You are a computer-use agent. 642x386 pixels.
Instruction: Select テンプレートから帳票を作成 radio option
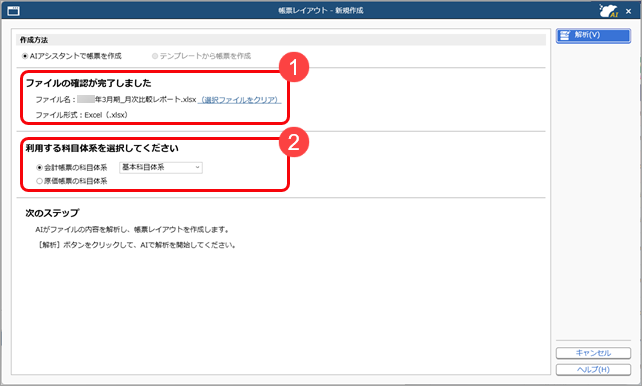coord(201,56)
